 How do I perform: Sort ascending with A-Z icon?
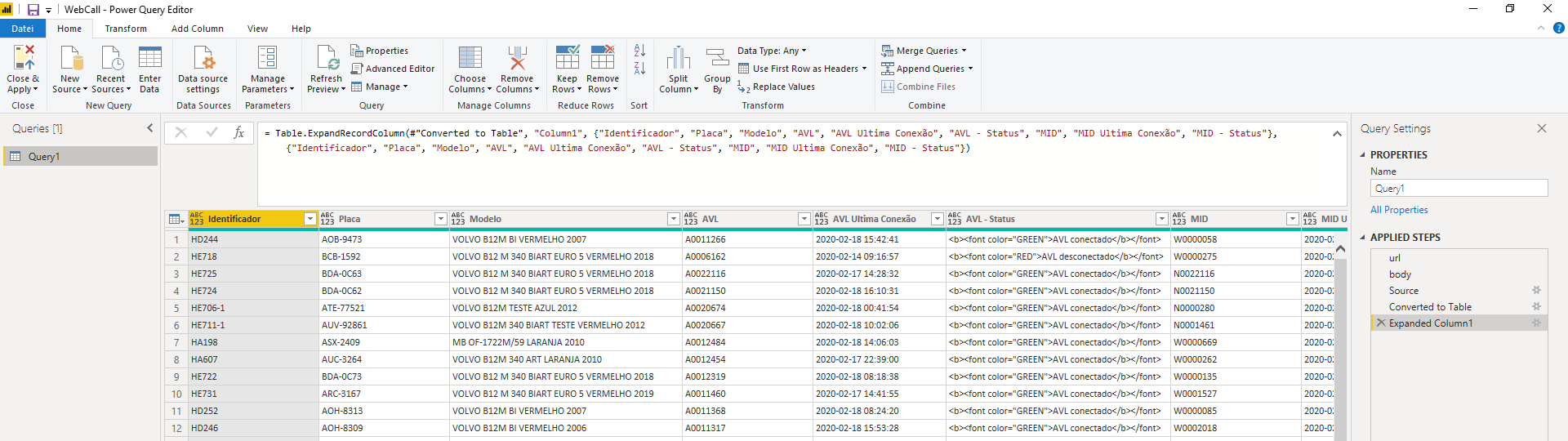coord(639,51)
